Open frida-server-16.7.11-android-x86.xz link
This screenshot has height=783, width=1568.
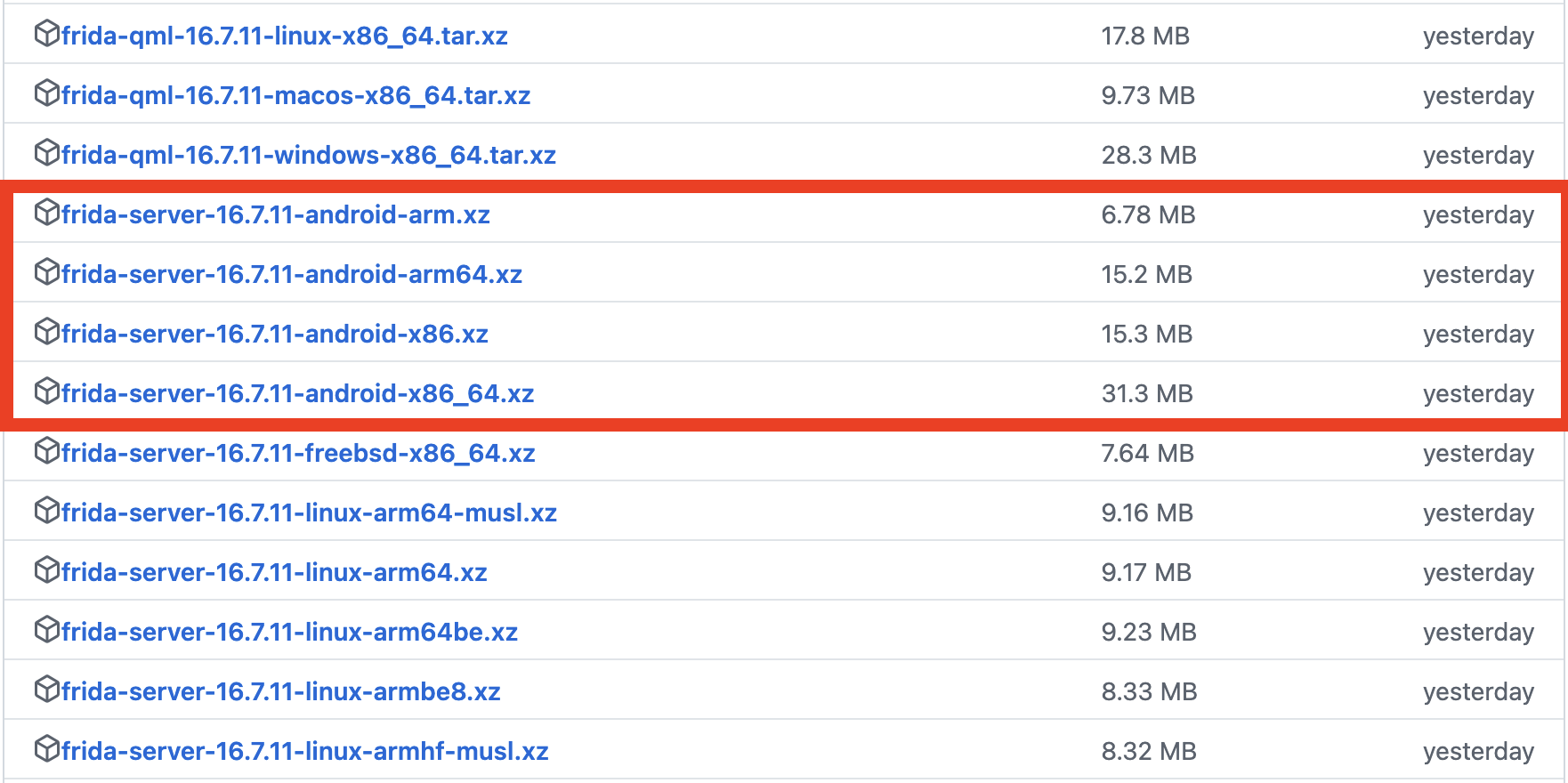[275, 334]
